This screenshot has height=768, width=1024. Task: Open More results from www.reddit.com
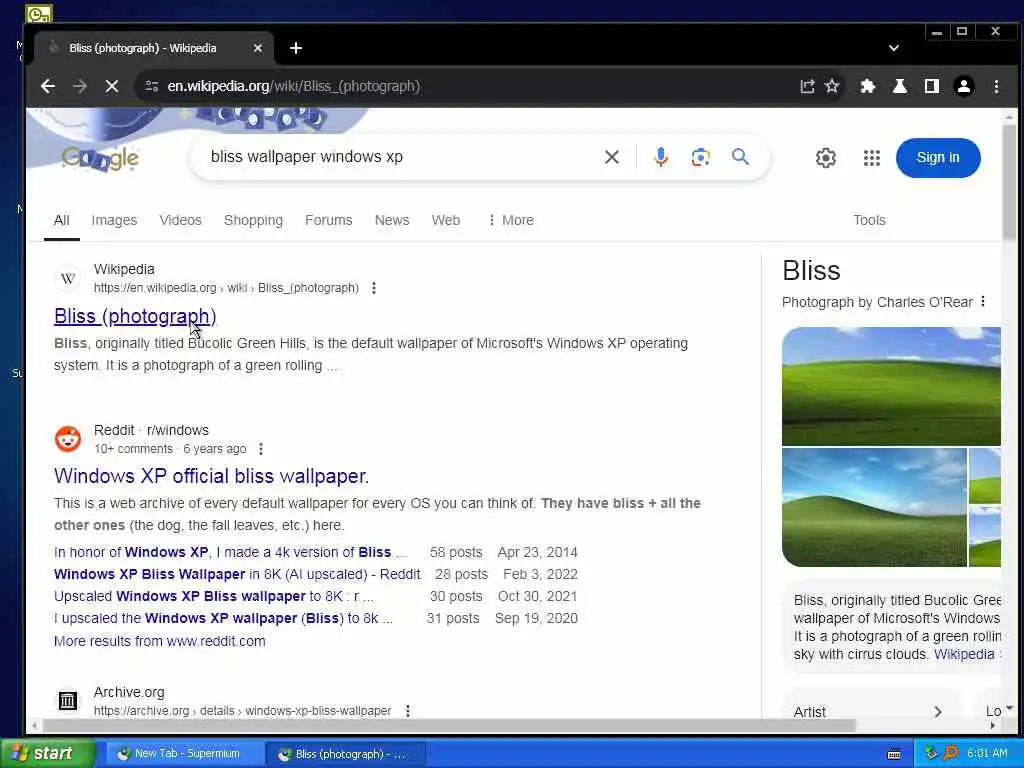coord(160,641)
